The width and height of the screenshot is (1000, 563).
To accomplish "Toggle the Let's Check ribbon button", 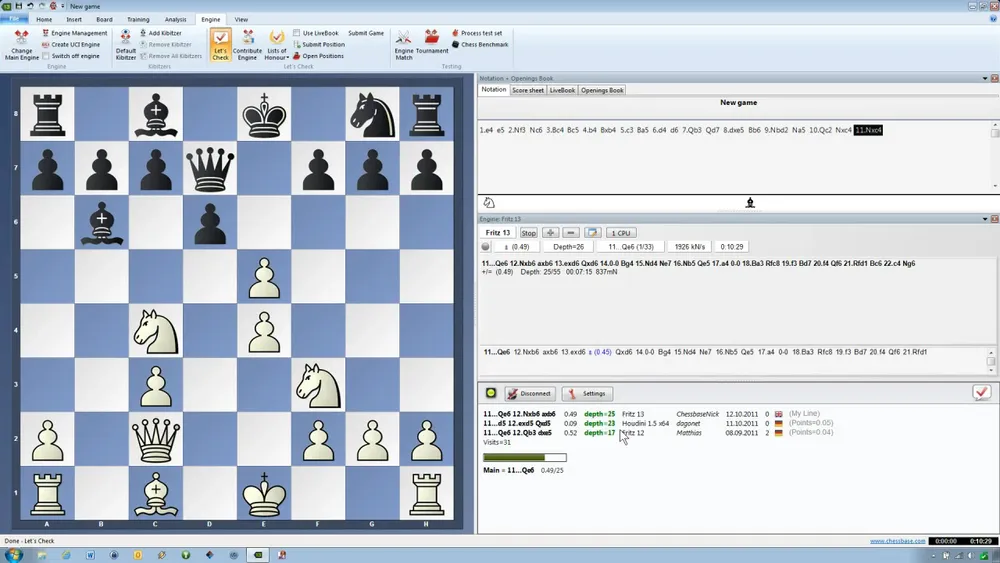I will 221,44.
